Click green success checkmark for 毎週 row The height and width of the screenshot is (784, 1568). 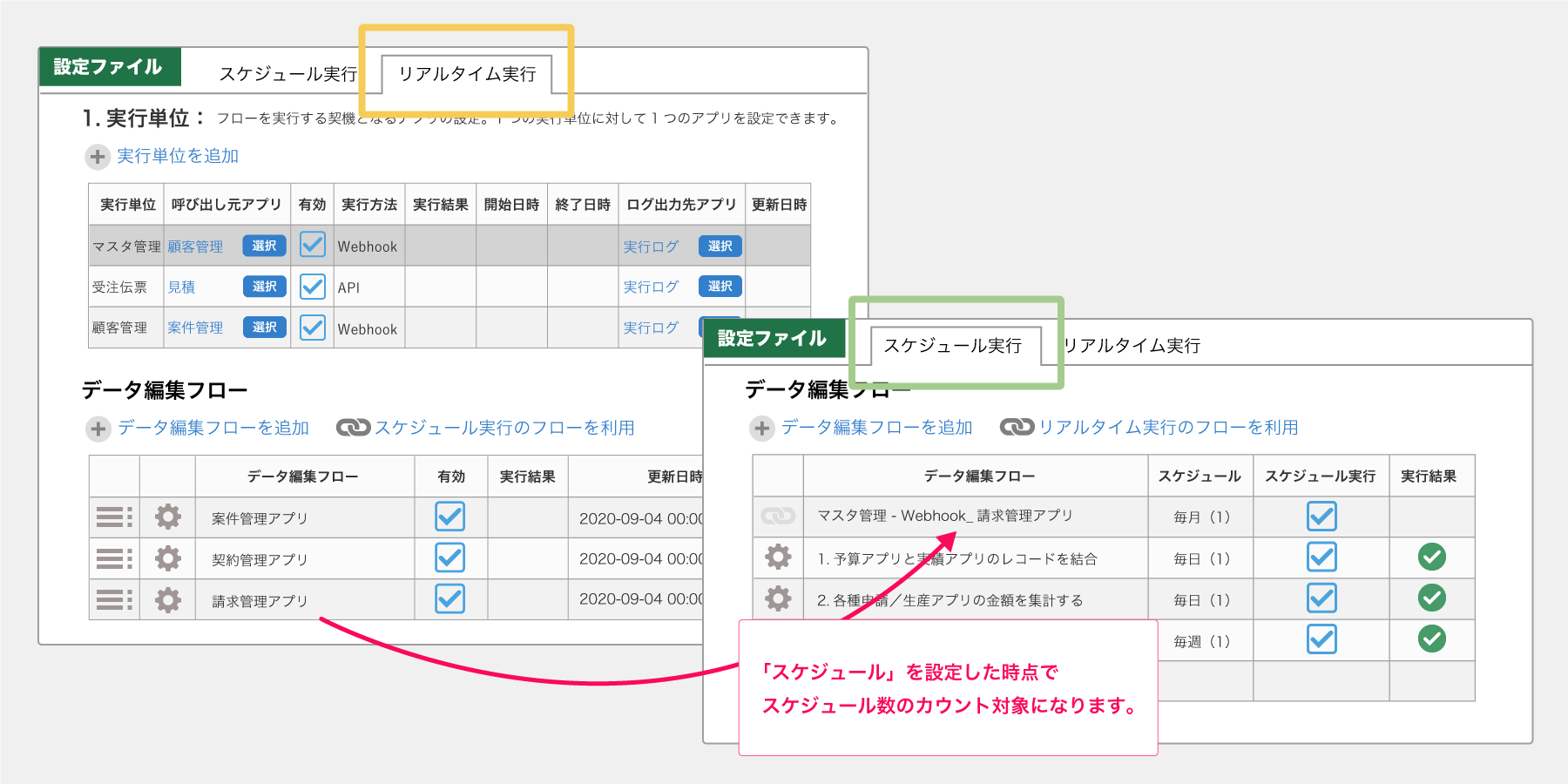[1431, 639]
